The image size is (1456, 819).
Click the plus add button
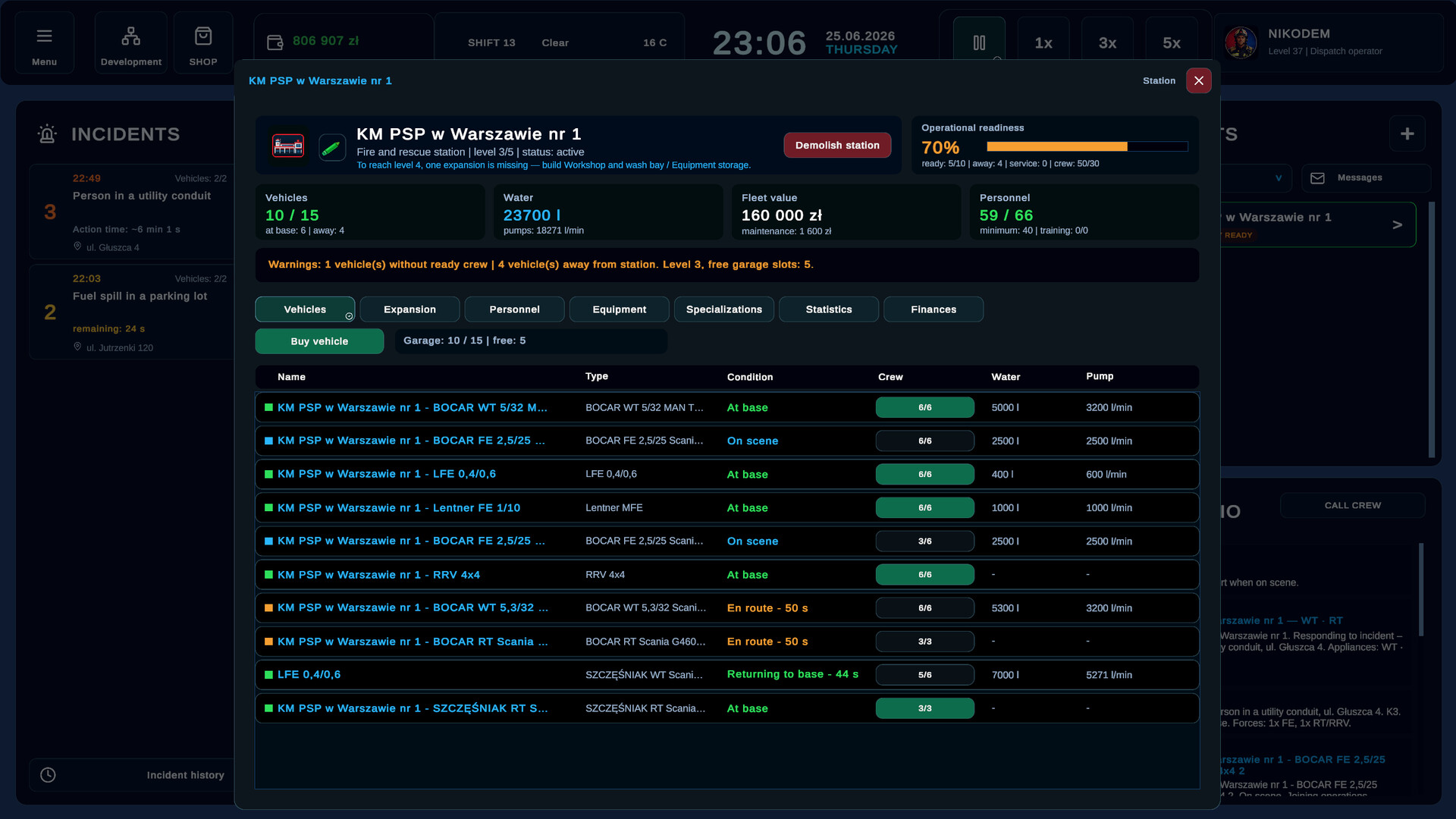[x=1407, y=133]
